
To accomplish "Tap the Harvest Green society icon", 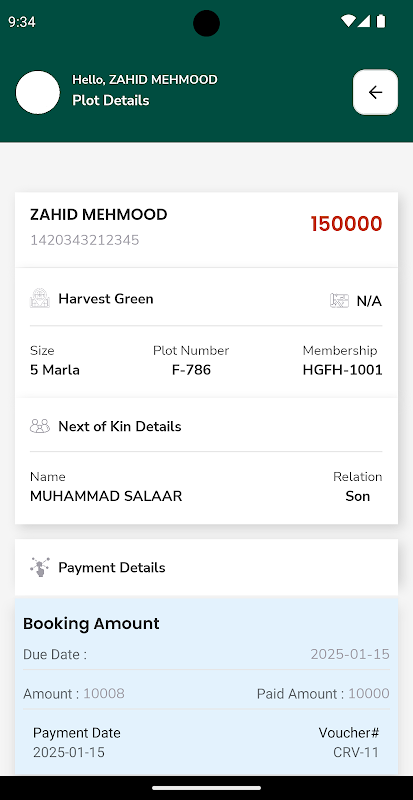I will pyautogui.click(x=40, y=298).
